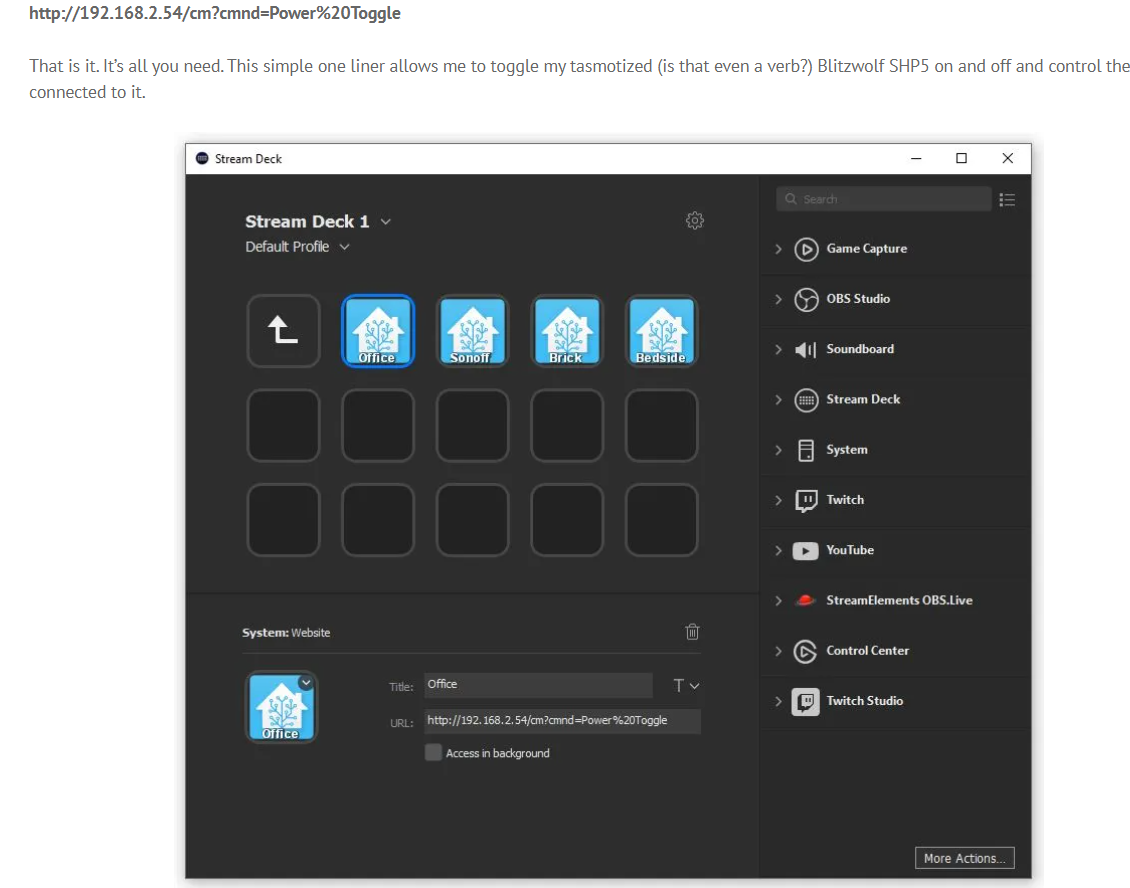Image resolution: width=1130 pixels, height=888 pixels.
Task: Click the Soundboard label
Action: click(x=860, y=349)
